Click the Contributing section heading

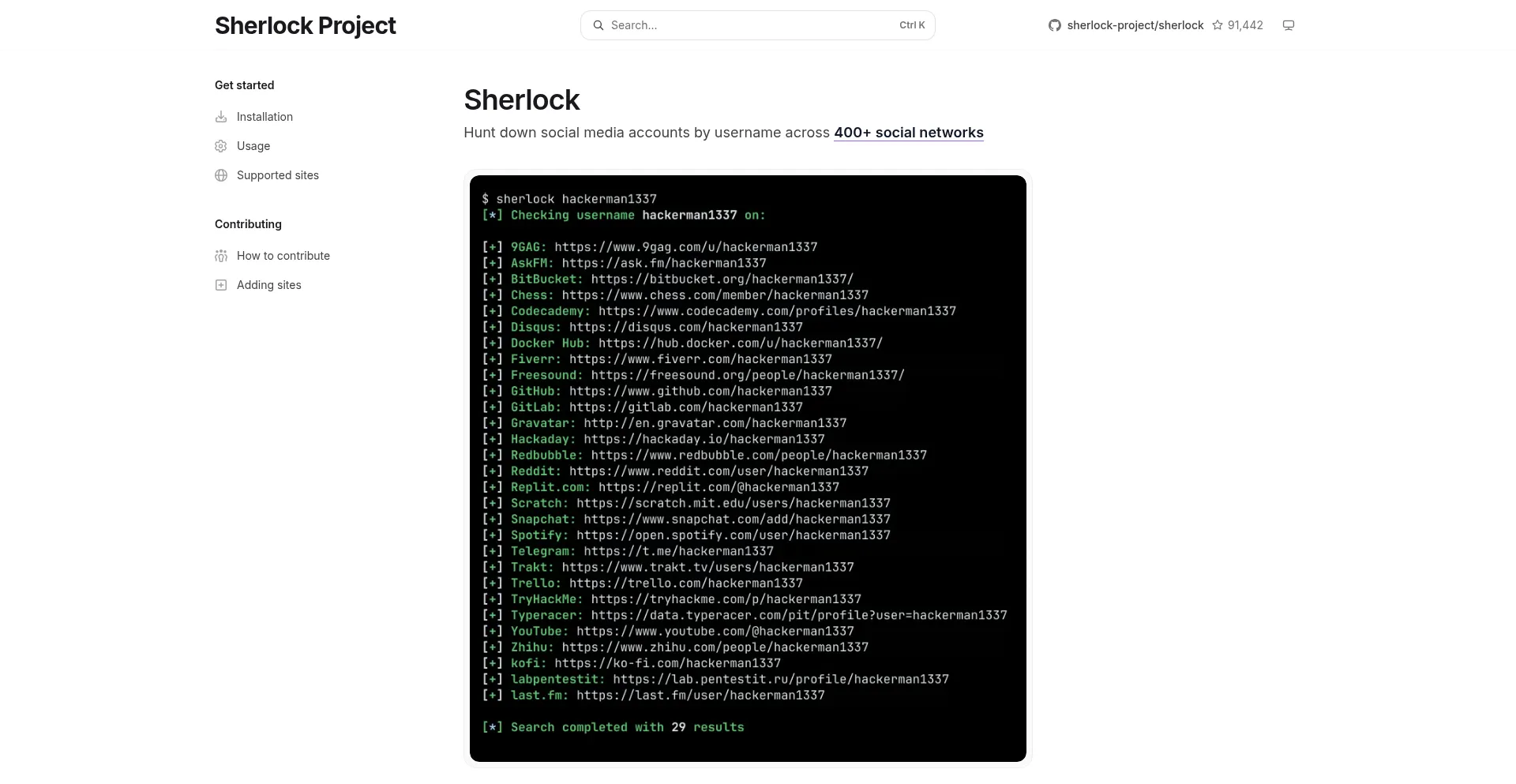(x=248, y=224)
